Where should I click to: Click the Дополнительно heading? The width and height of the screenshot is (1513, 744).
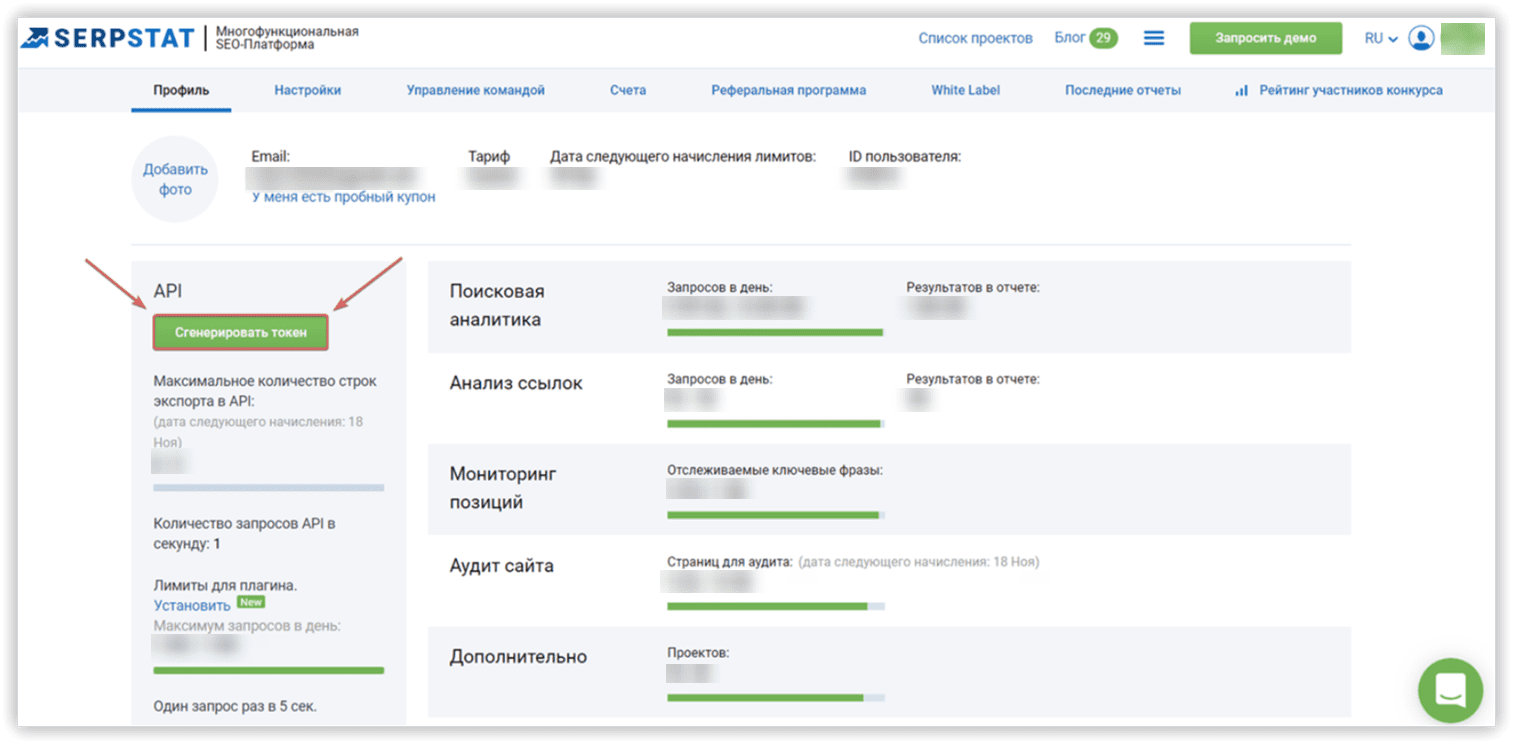[x=518, y=657]
